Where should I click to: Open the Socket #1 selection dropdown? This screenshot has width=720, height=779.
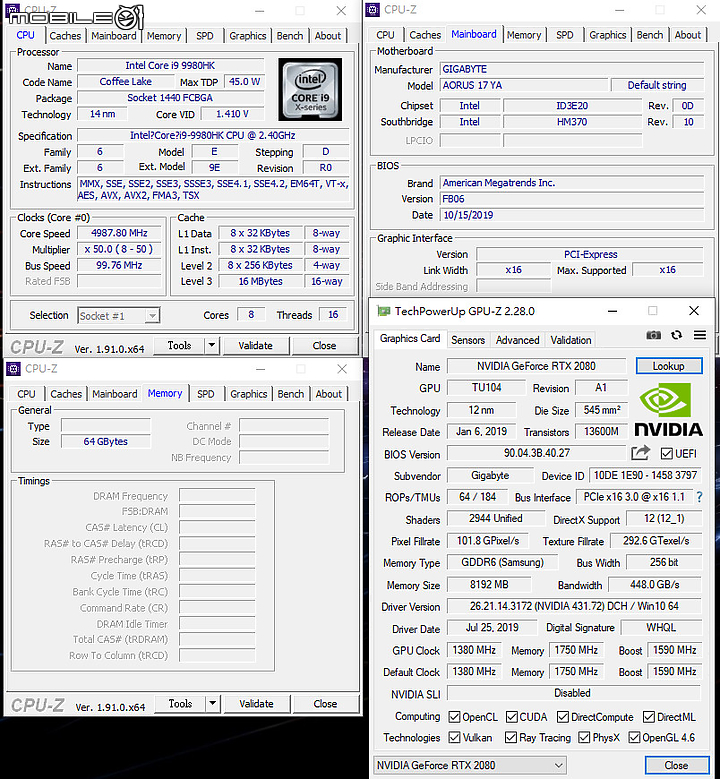119,315
